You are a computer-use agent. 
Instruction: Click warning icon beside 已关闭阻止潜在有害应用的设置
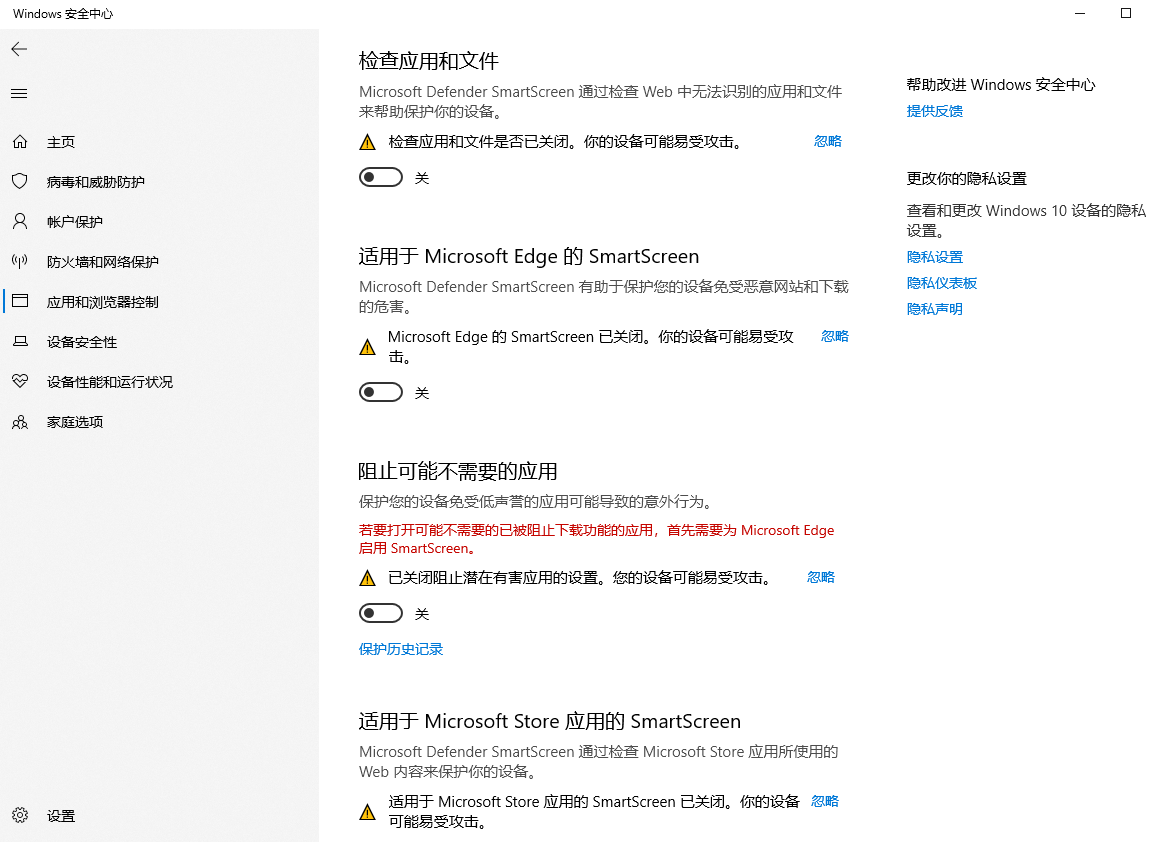click(x=367, y=578)
